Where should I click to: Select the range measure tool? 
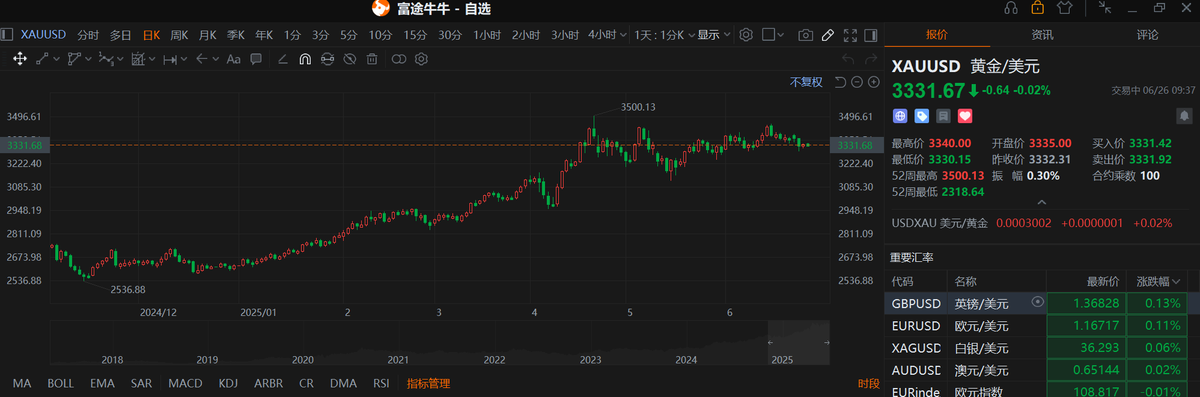pos(170,59)
